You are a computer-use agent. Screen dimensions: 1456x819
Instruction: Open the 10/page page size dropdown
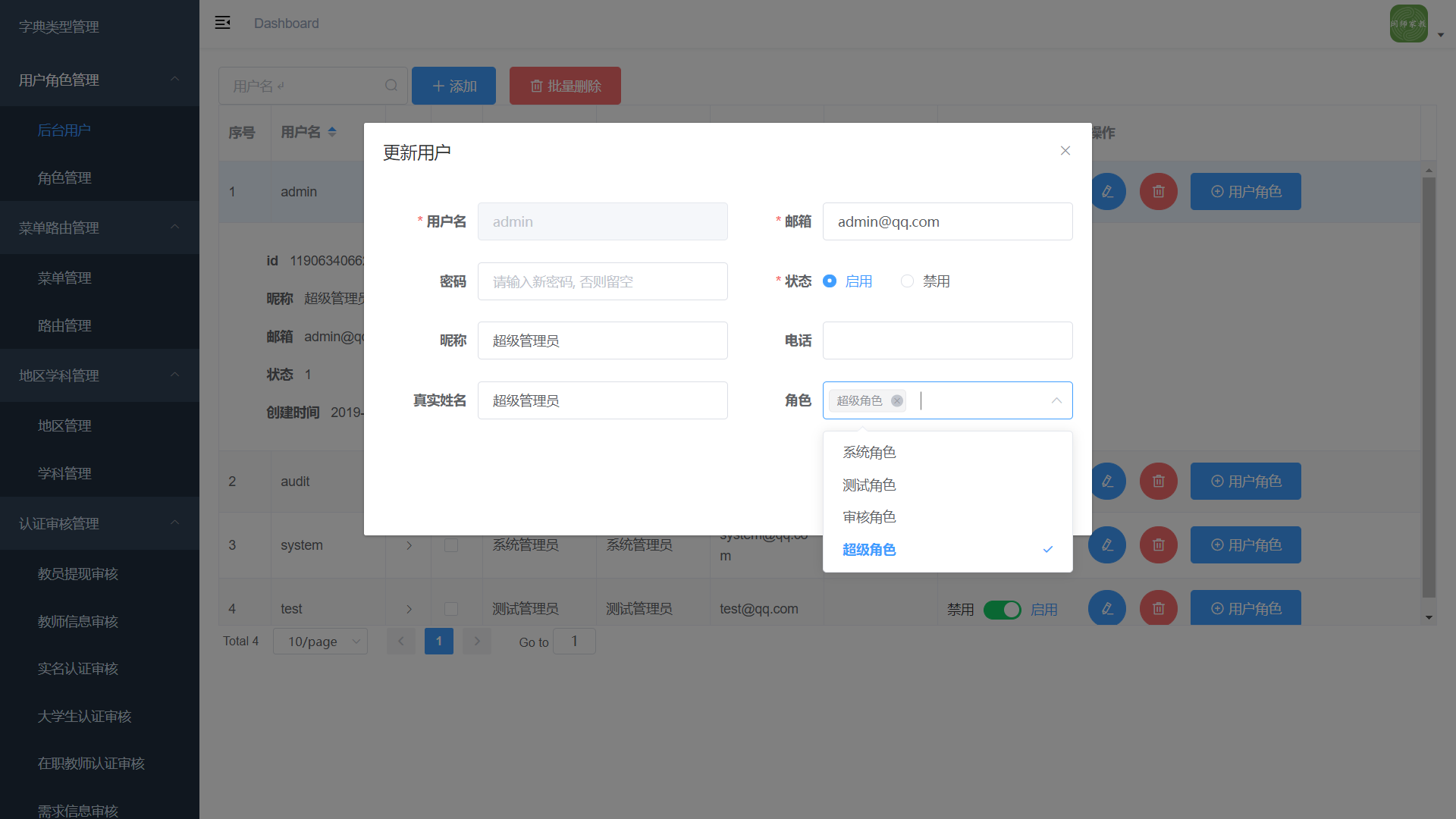320,642
